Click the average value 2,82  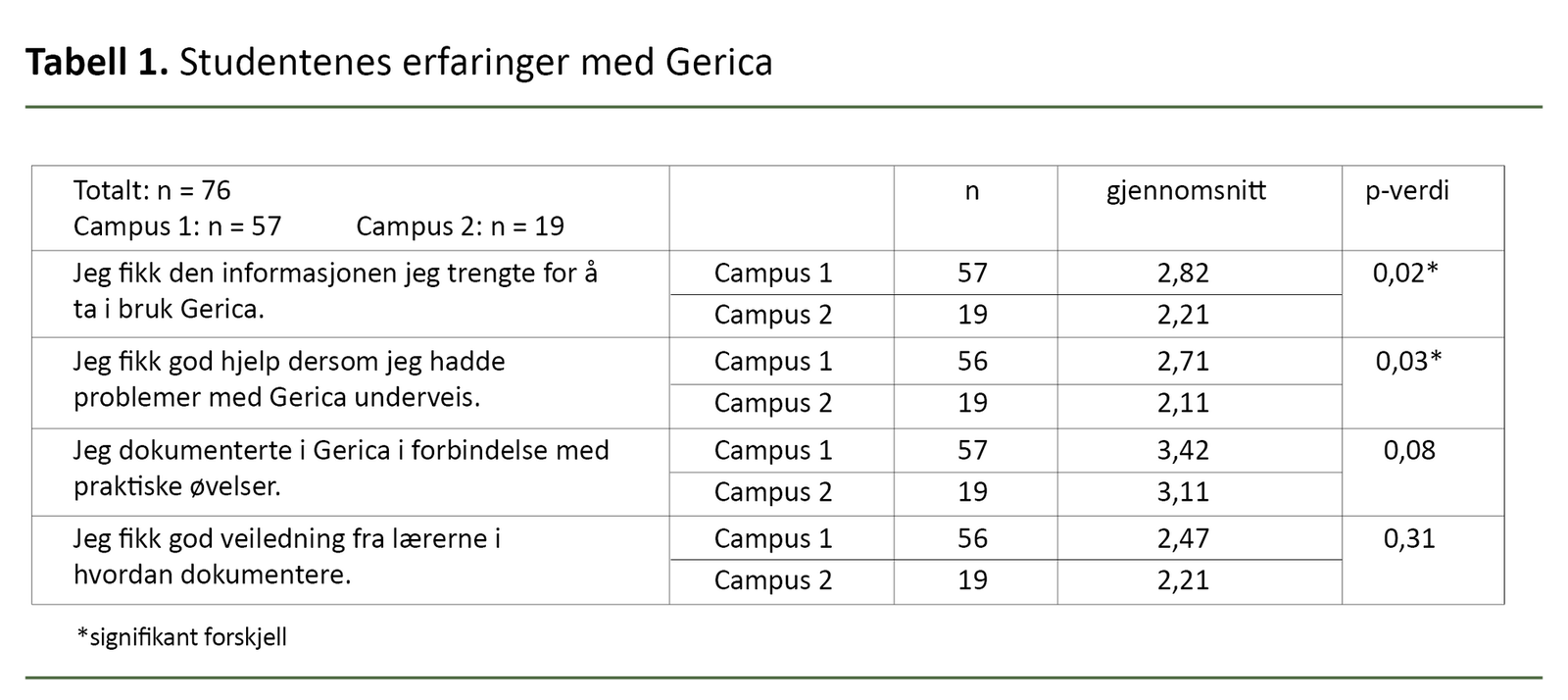[x=1183, y=273]
